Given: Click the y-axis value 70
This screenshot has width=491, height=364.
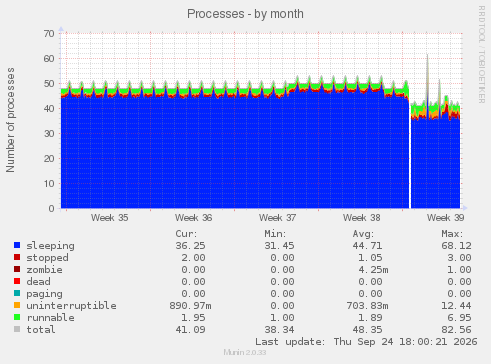Looking at the screenshot, I should point(49,33).
